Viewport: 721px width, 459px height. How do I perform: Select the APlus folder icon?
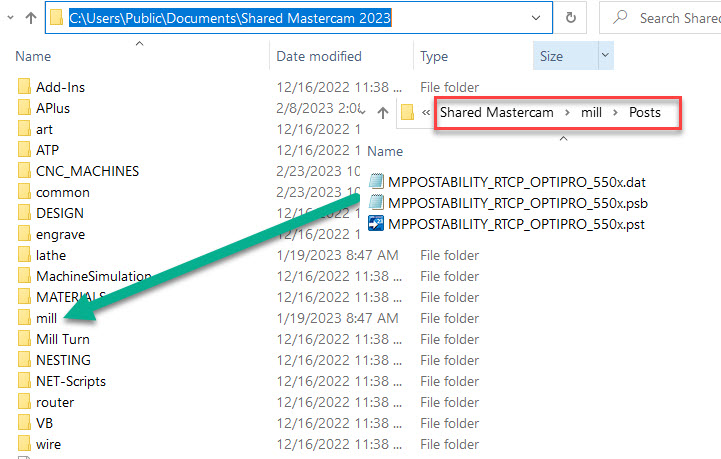pos(24,108)
